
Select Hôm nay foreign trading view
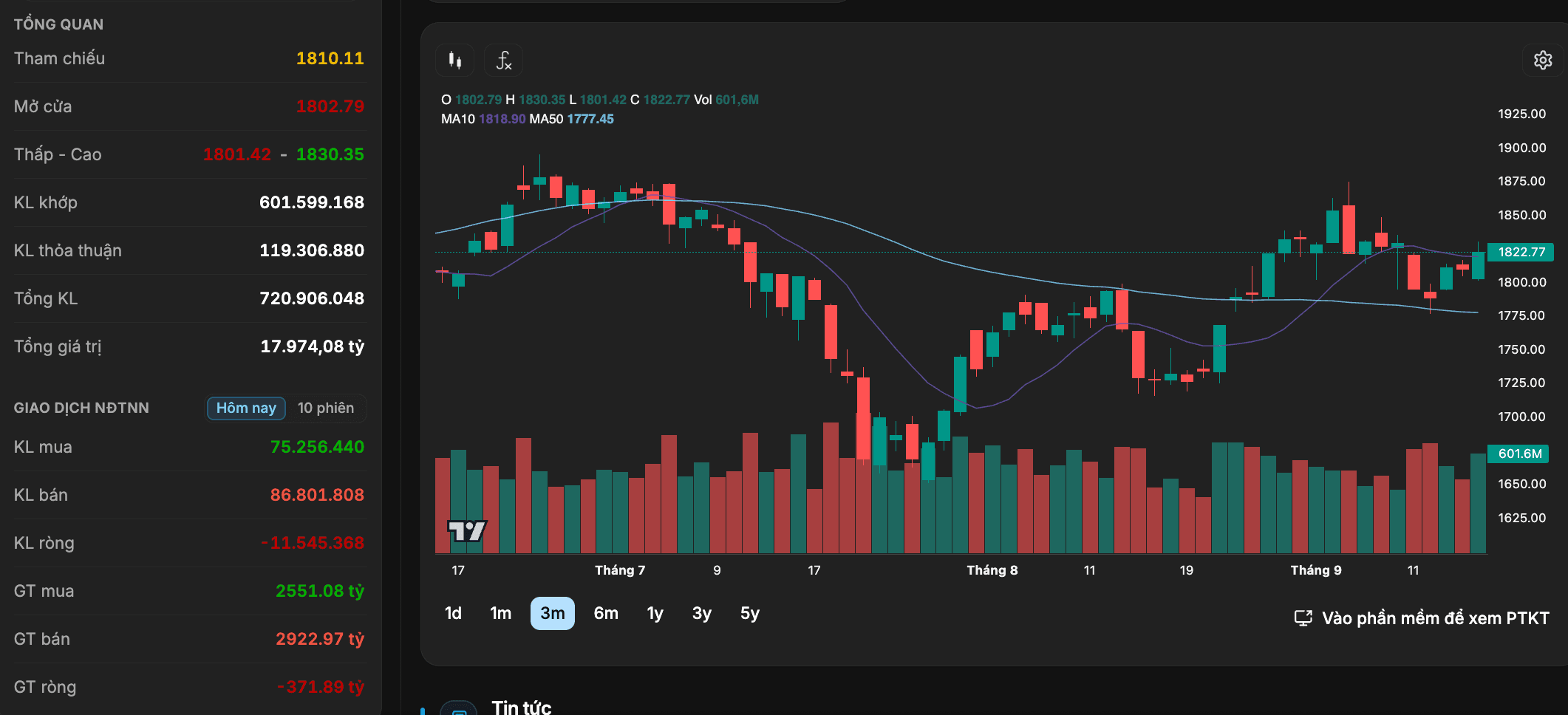point(246,408)
